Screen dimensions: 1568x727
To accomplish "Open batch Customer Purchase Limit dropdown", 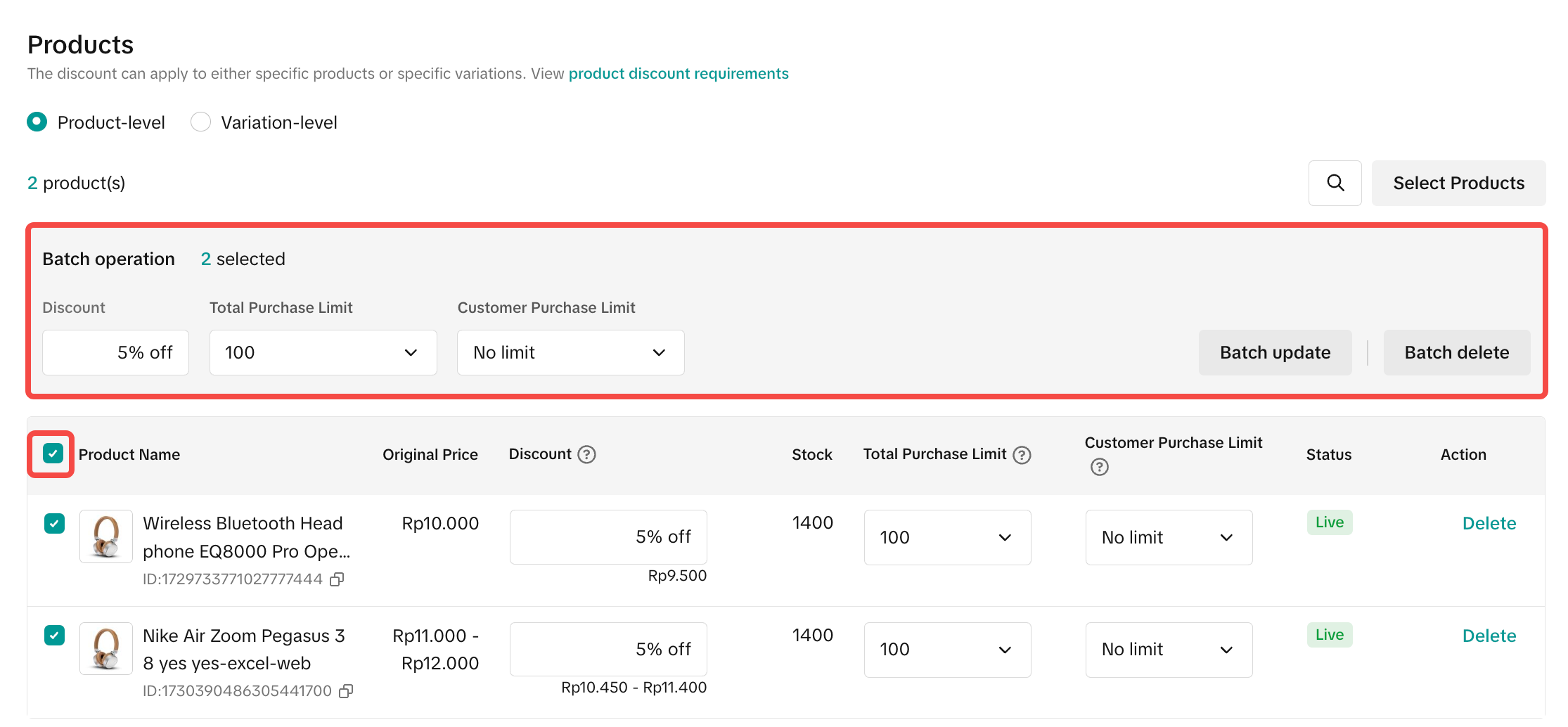I will tap(570, 352).
